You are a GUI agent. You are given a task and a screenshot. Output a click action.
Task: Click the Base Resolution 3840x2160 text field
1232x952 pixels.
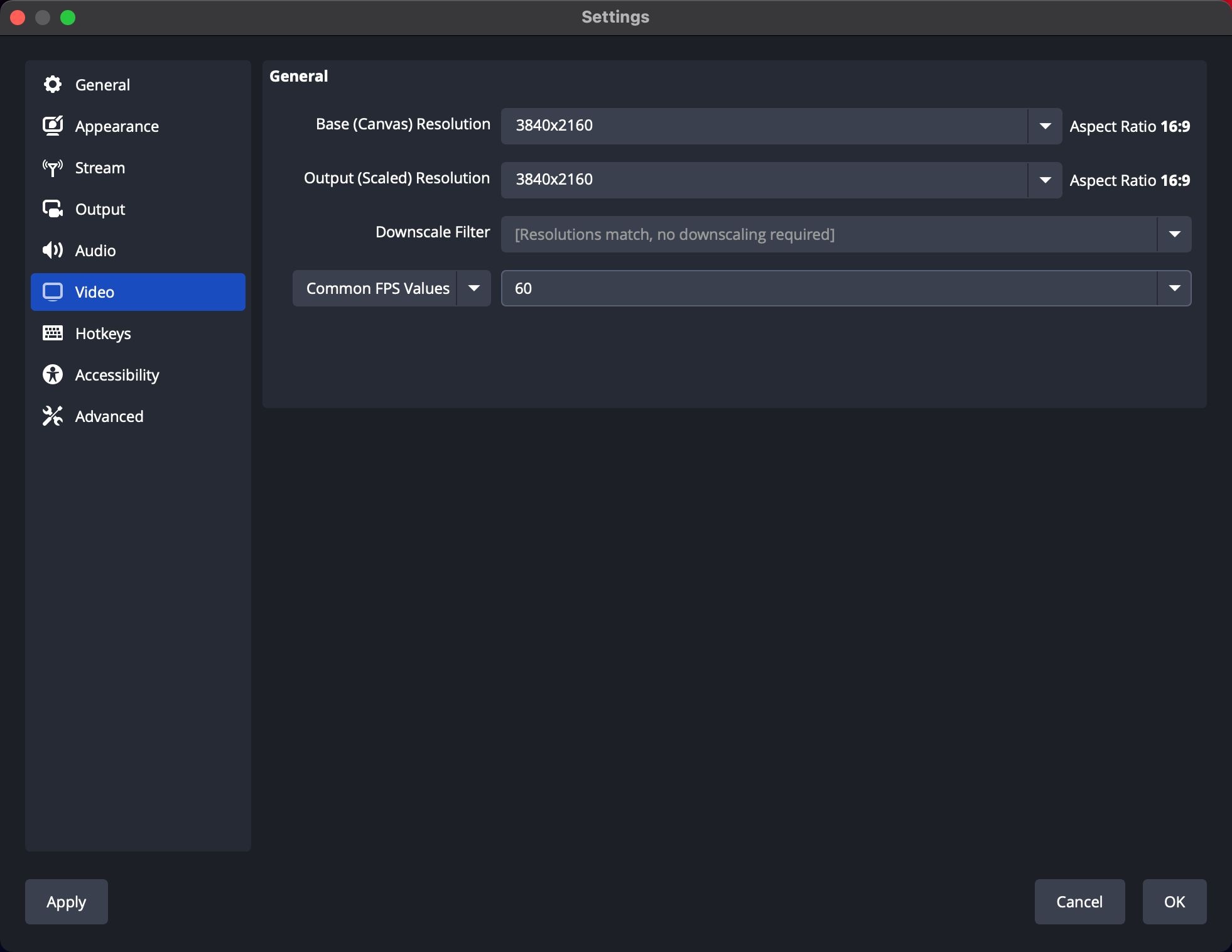(x=763, y=126)
